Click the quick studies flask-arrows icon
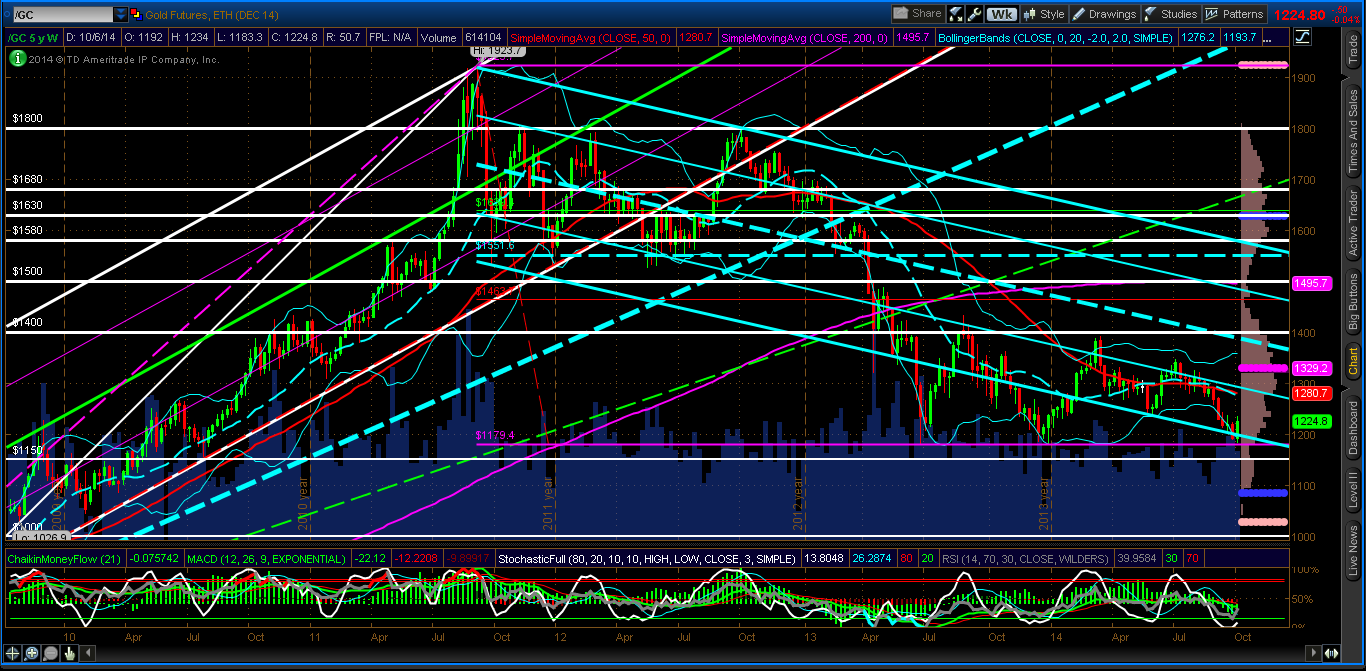Viewport: 1366px width, 671px height. click(955, 14)
